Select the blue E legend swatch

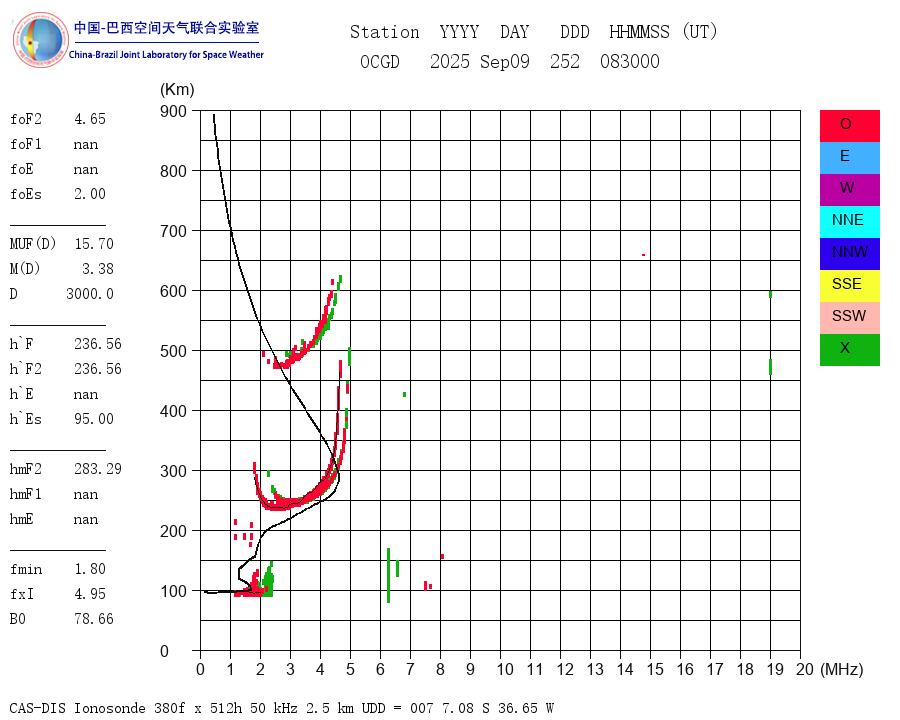[849, 158]
